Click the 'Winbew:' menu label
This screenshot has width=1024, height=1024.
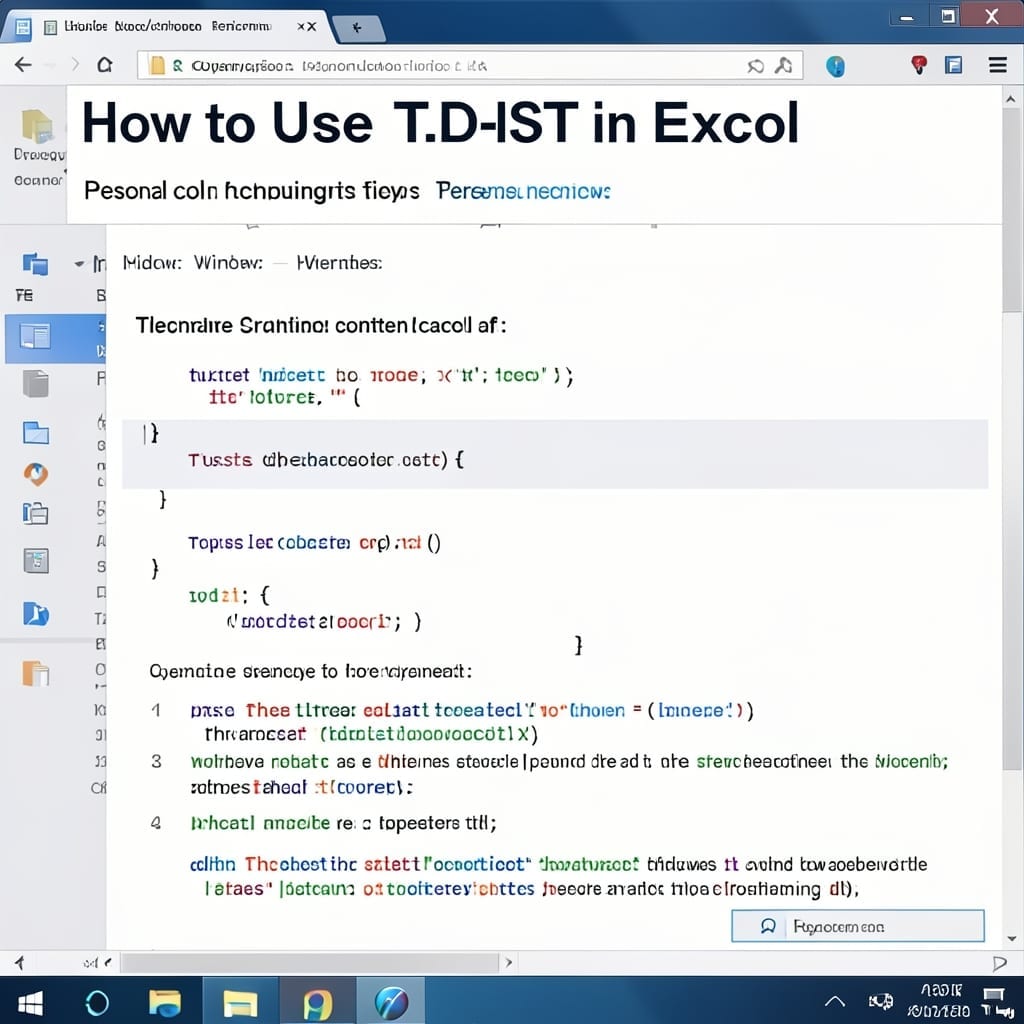[228, 263]
